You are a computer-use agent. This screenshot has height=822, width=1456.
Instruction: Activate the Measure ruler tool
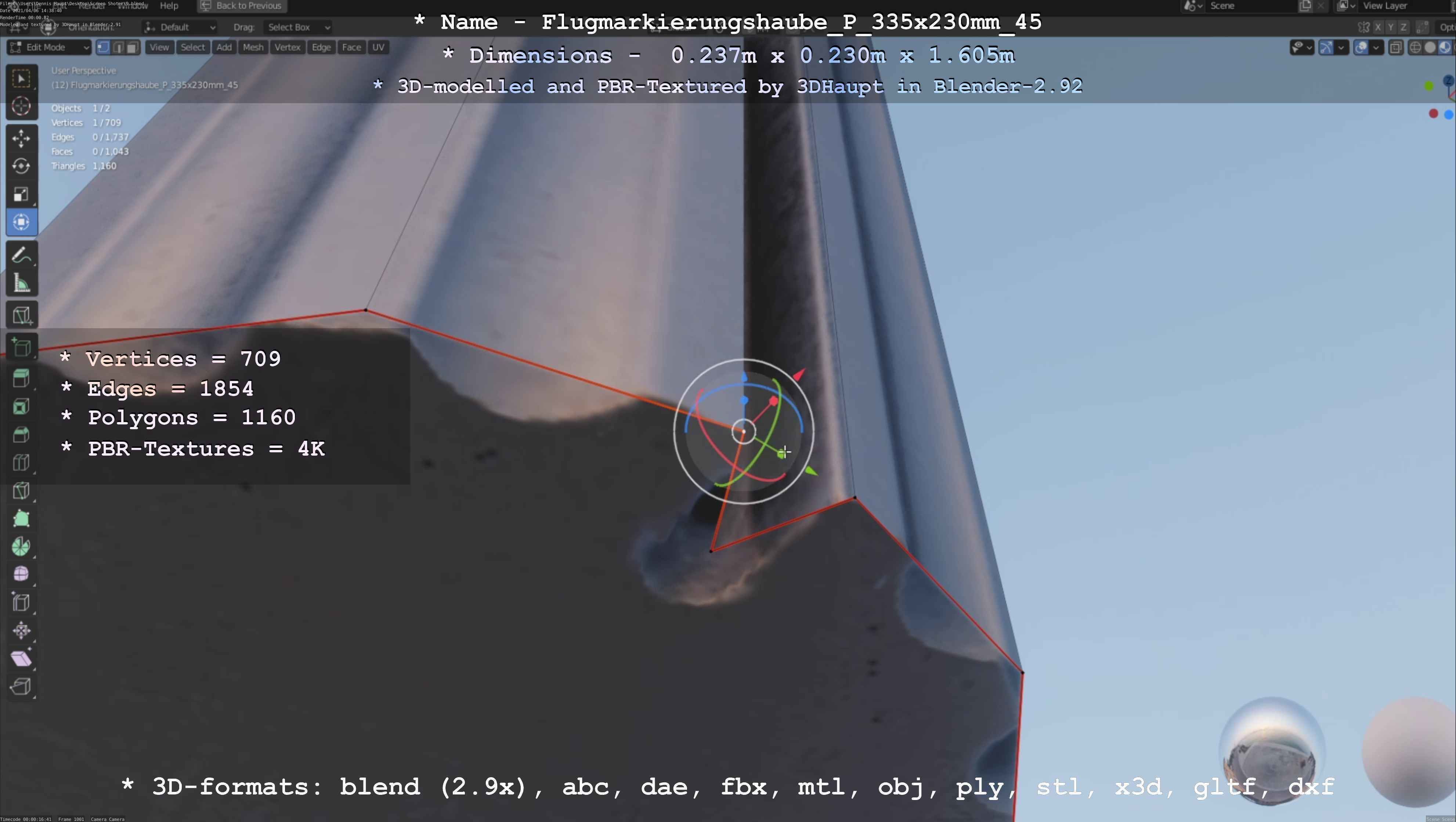point(21,283)
